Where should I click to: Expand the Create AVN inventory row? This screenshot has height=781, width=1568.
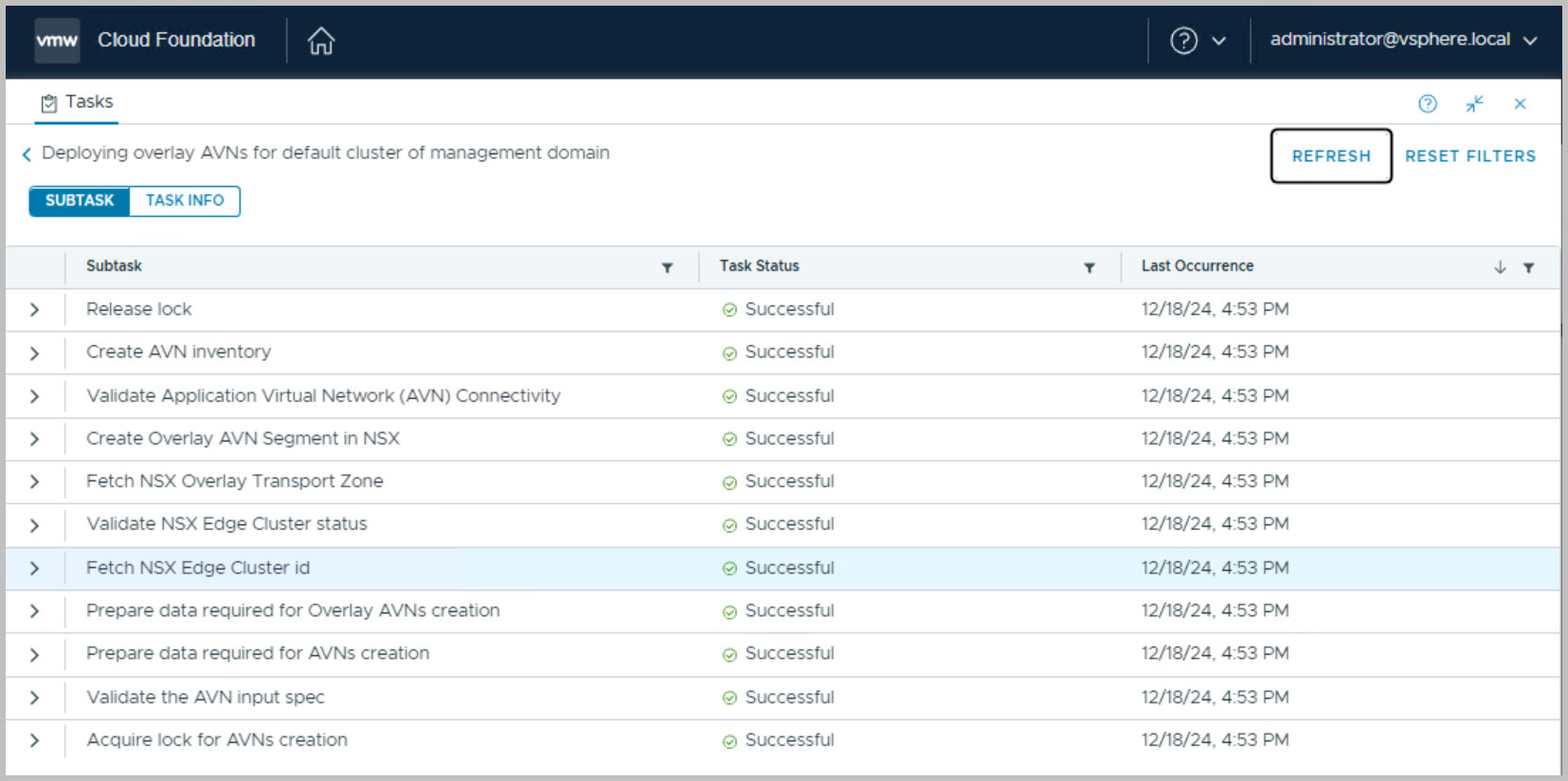[35, 354]
